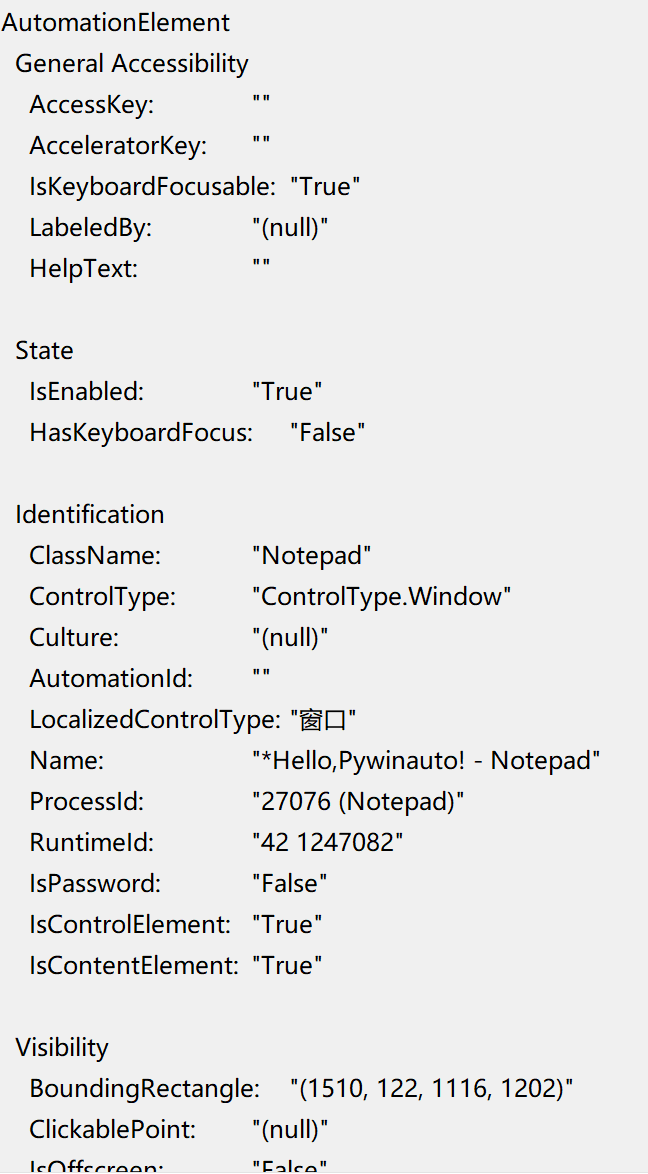Click the Identification section heading
This screenshot has width=648, height=1174.
click(90, 514)
